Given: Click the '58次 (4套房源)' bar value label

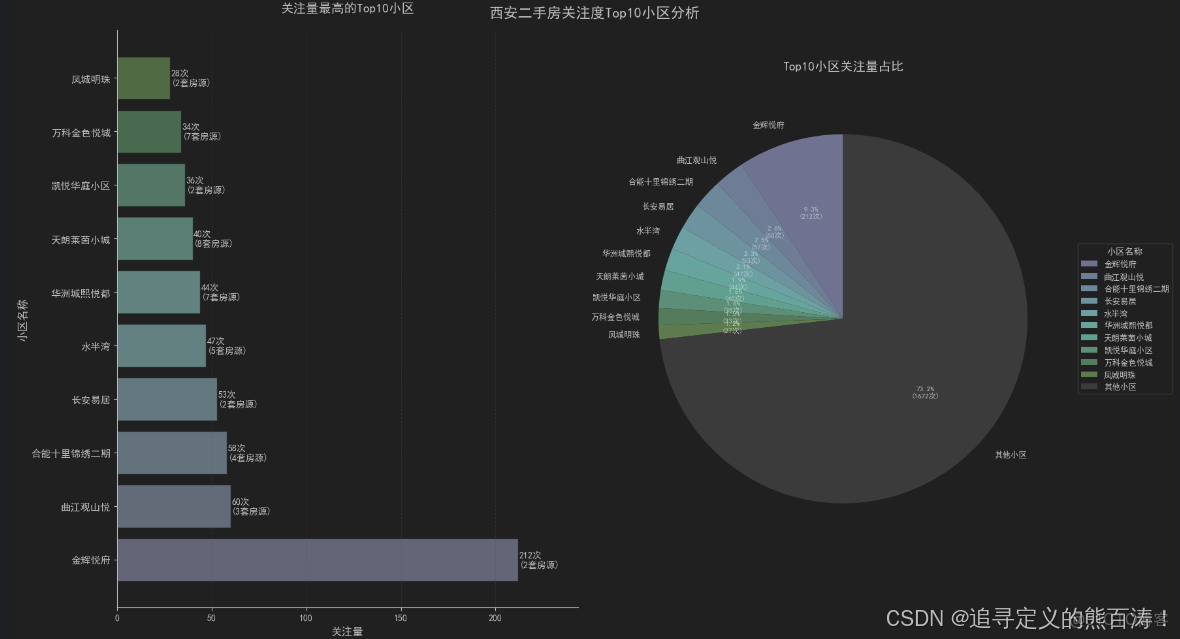Looking at the screenshot, I should coord(247,453).
